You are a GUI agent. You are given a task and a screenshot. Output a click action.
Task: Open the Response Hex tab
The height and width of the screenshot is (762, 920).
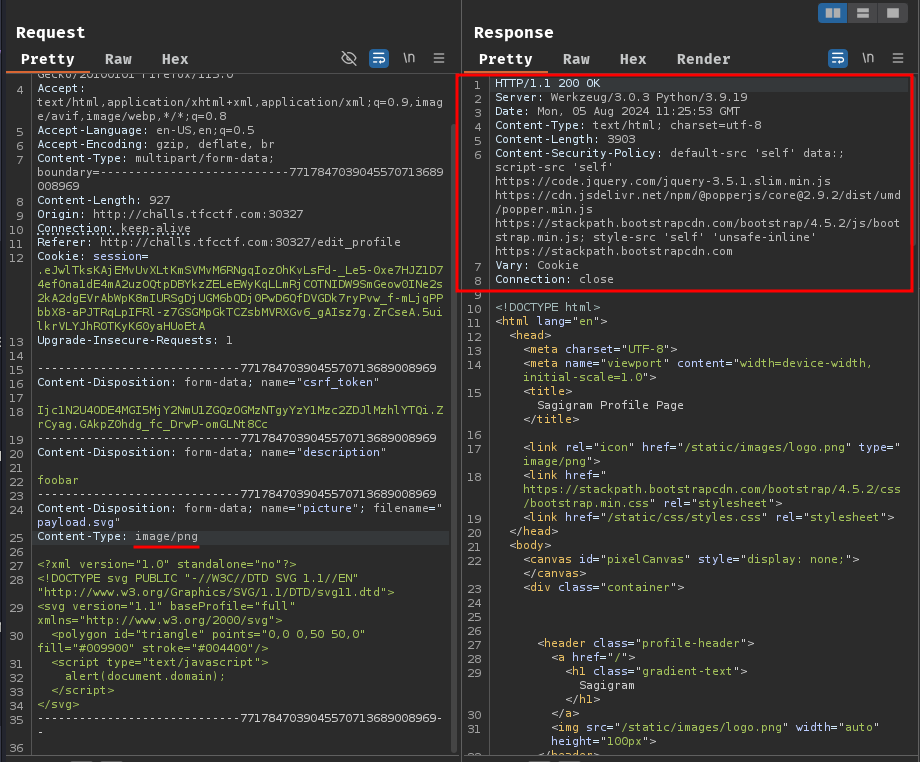(632, 59)
